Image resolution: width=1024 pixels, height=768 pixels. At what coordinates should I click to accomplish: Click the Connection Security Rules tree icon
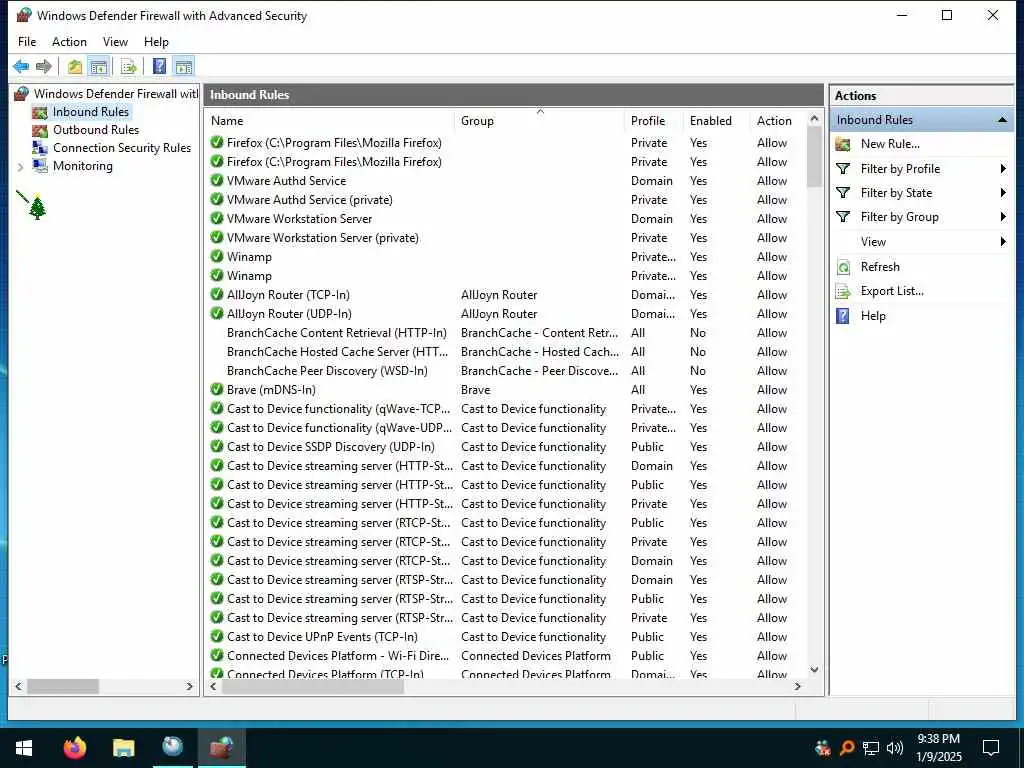coord(40,148)
